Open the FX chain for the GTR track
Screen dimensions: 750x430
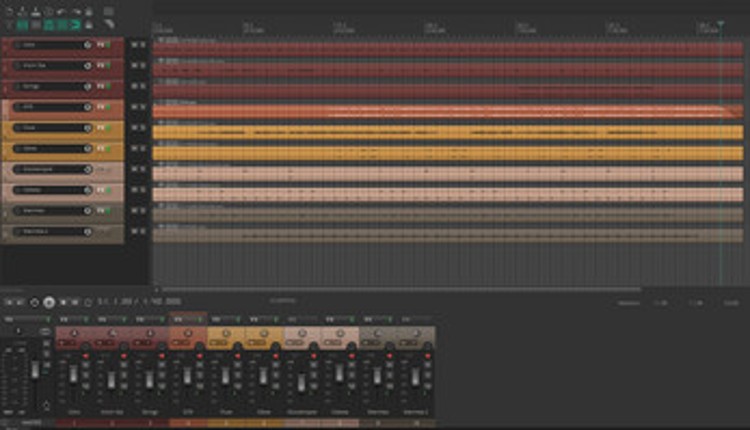100,108
